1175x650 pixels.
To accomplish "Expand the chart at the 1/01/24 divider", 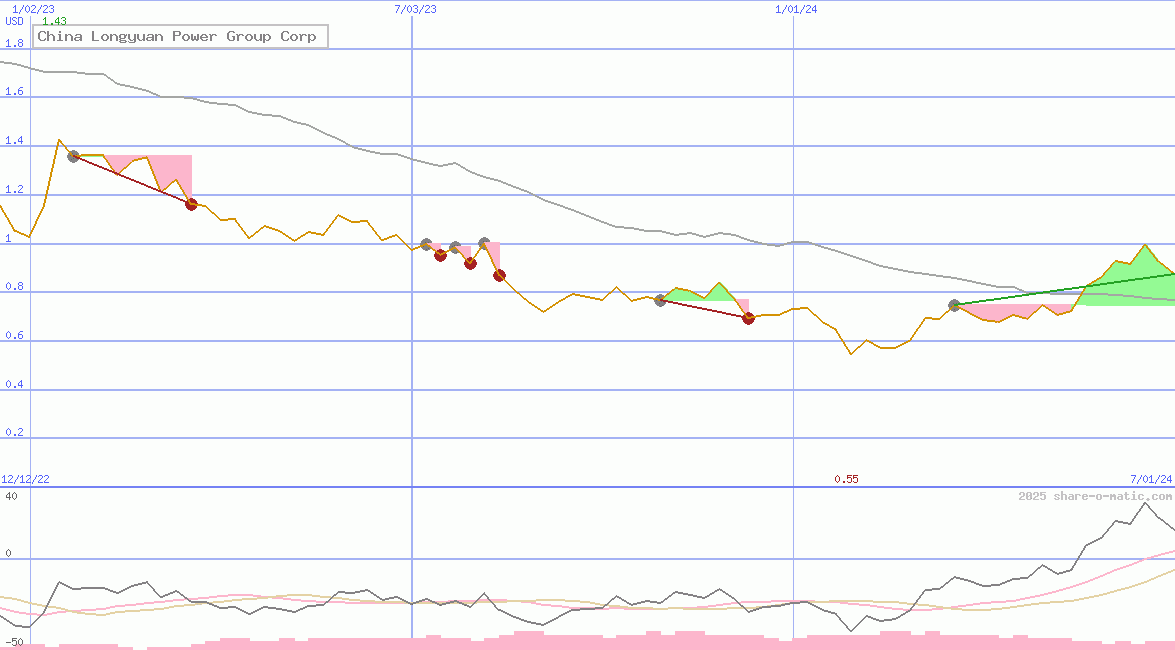I will (793, 240).
